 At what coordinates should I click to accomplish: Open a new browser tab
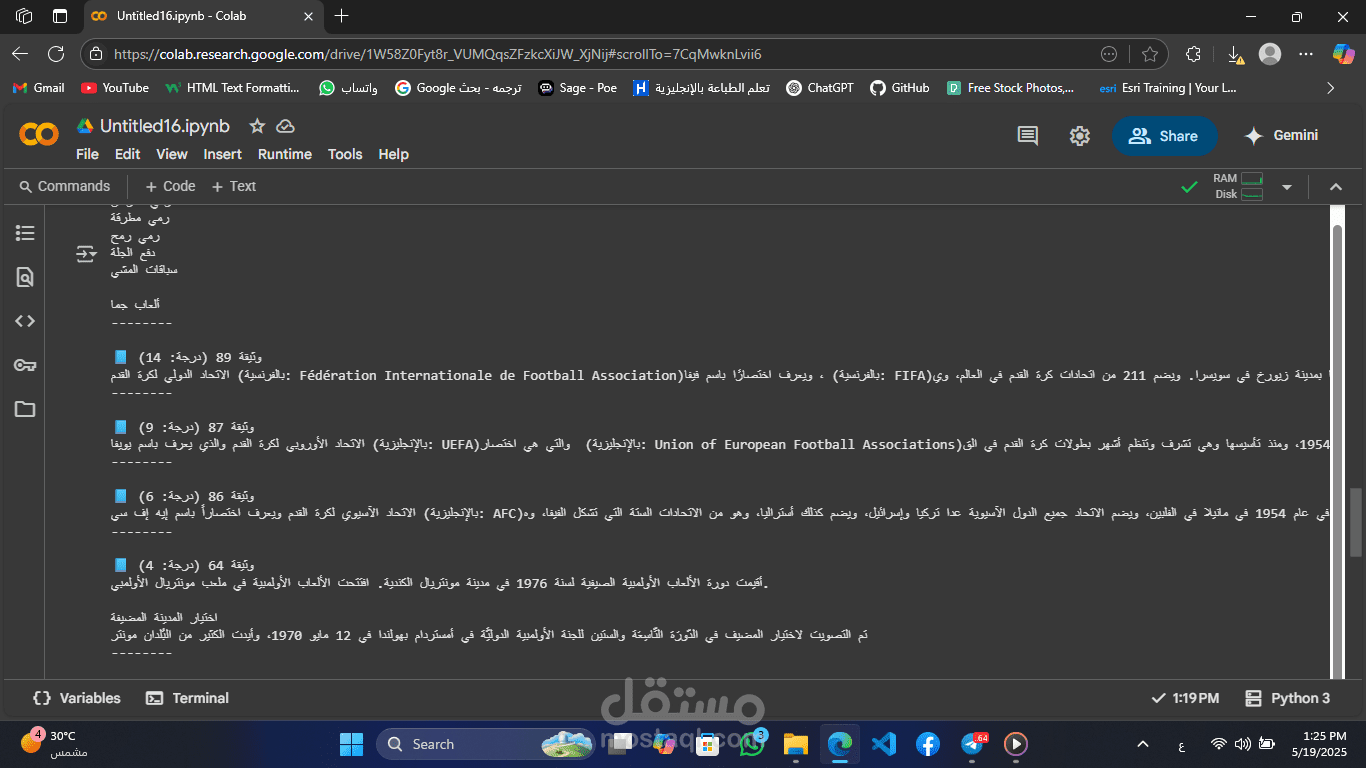click(x=342, y=16)
